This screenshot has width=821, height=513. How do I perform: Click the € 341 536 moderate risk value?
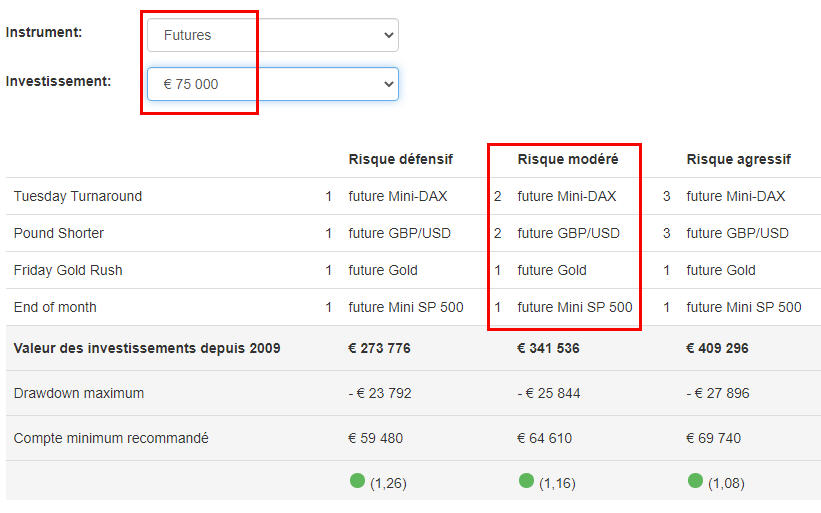[x=548, y=348]
